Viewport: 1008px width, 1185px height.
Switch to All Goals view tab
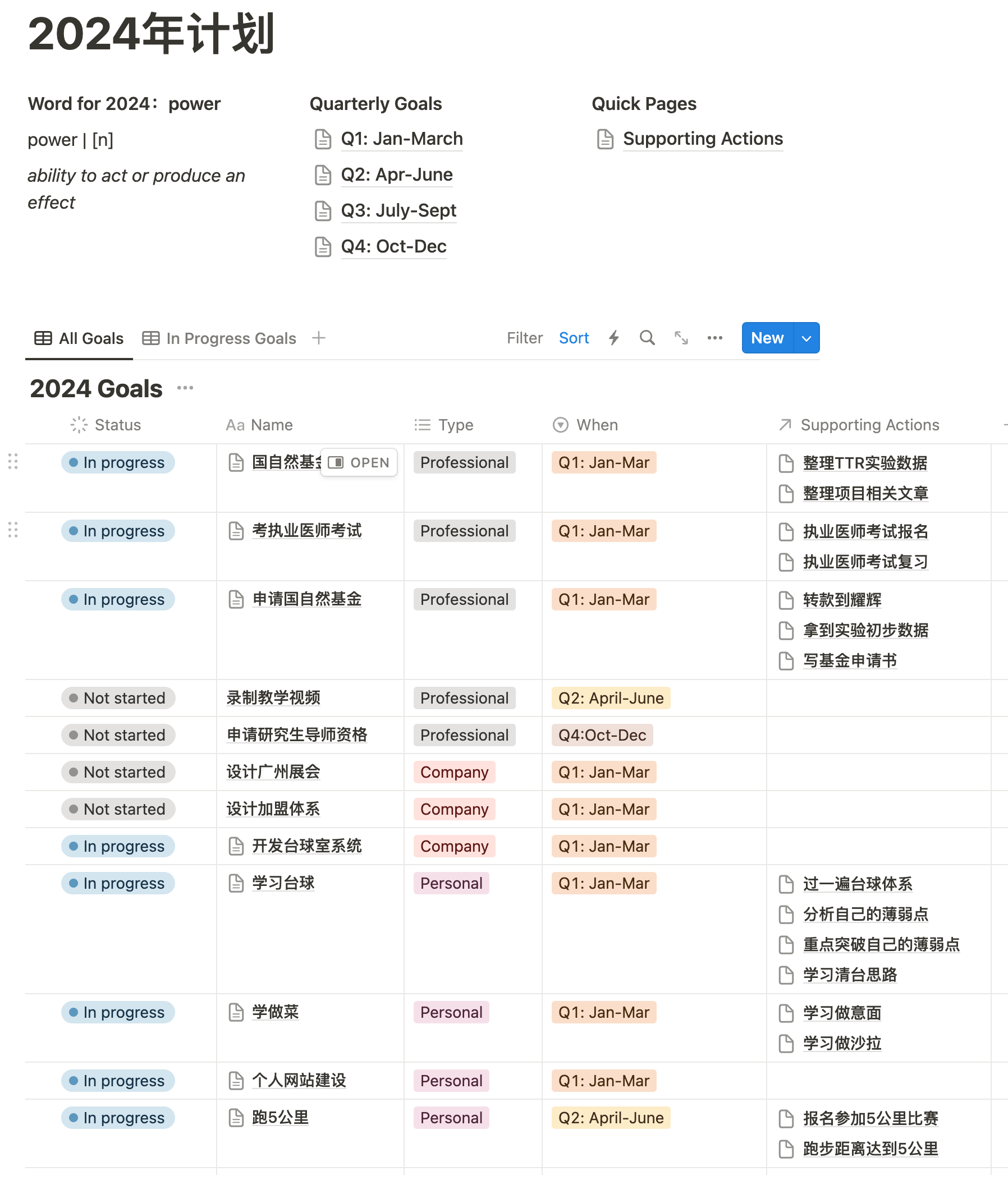pos(79,339)
